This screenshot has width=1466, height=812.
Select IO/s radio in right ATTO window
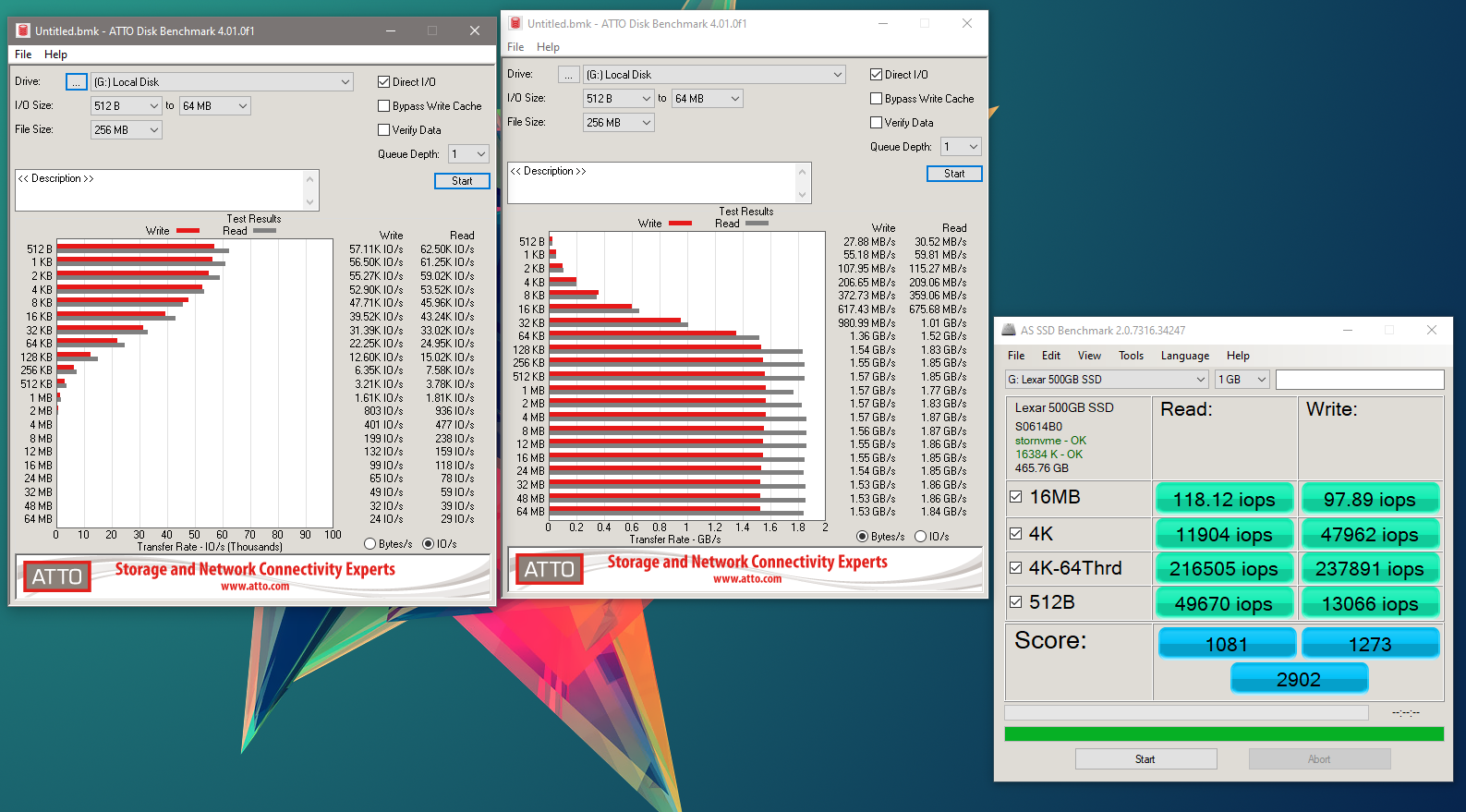920,537
